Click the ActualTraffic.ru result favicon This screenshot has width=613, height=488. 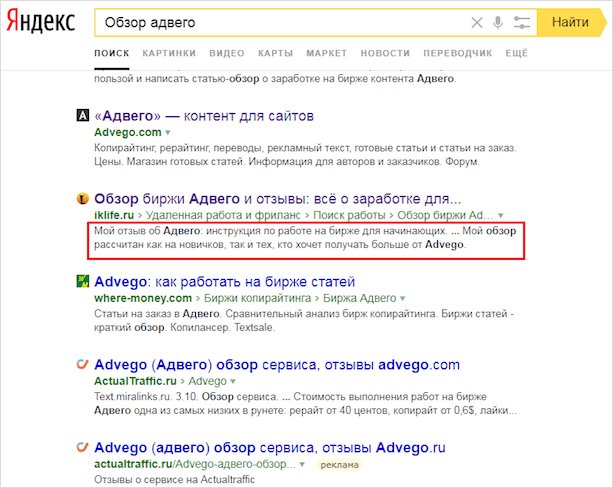tap(83, 365)
